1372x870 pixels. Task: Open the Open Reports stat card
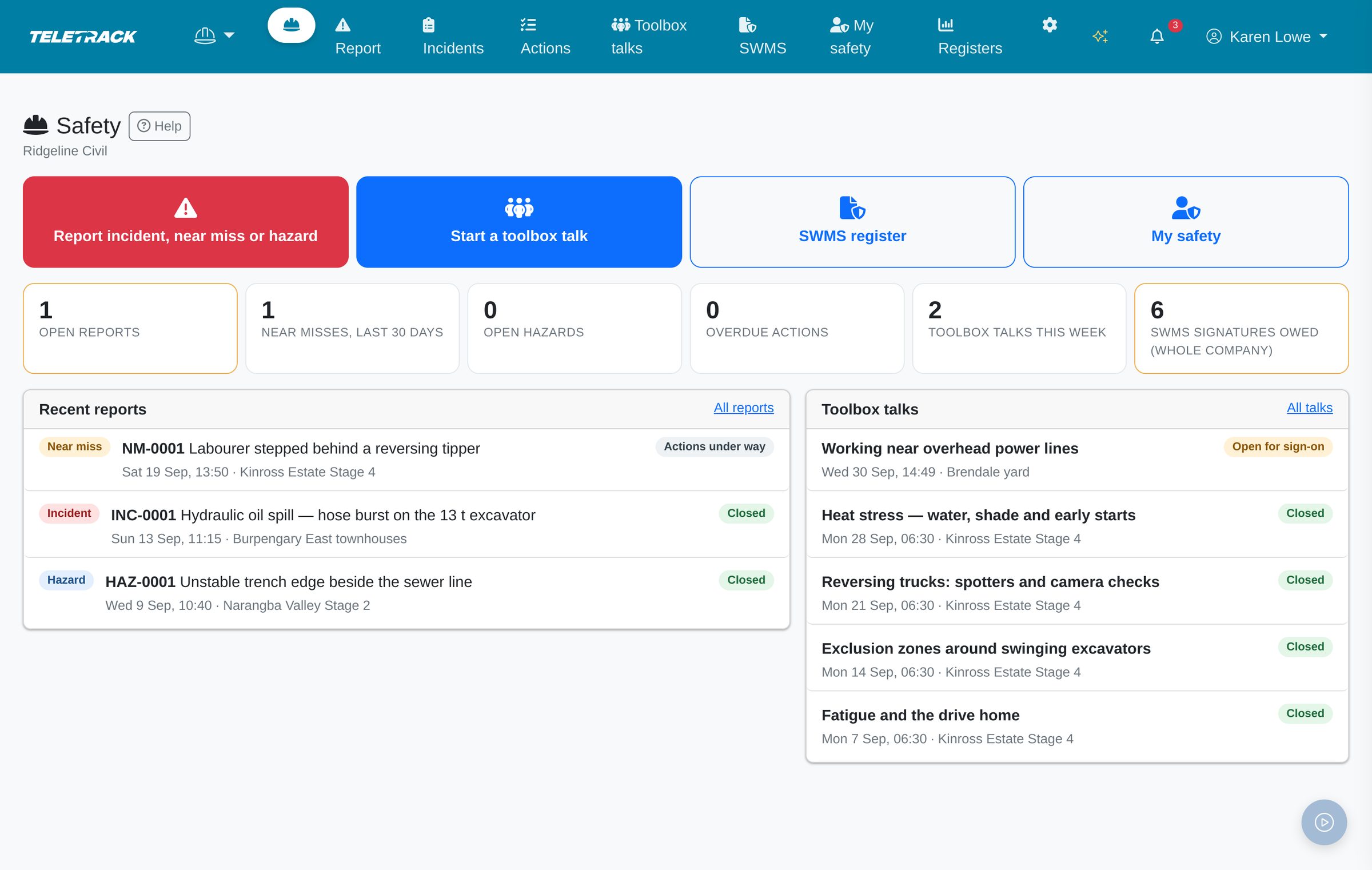point(130,329)
